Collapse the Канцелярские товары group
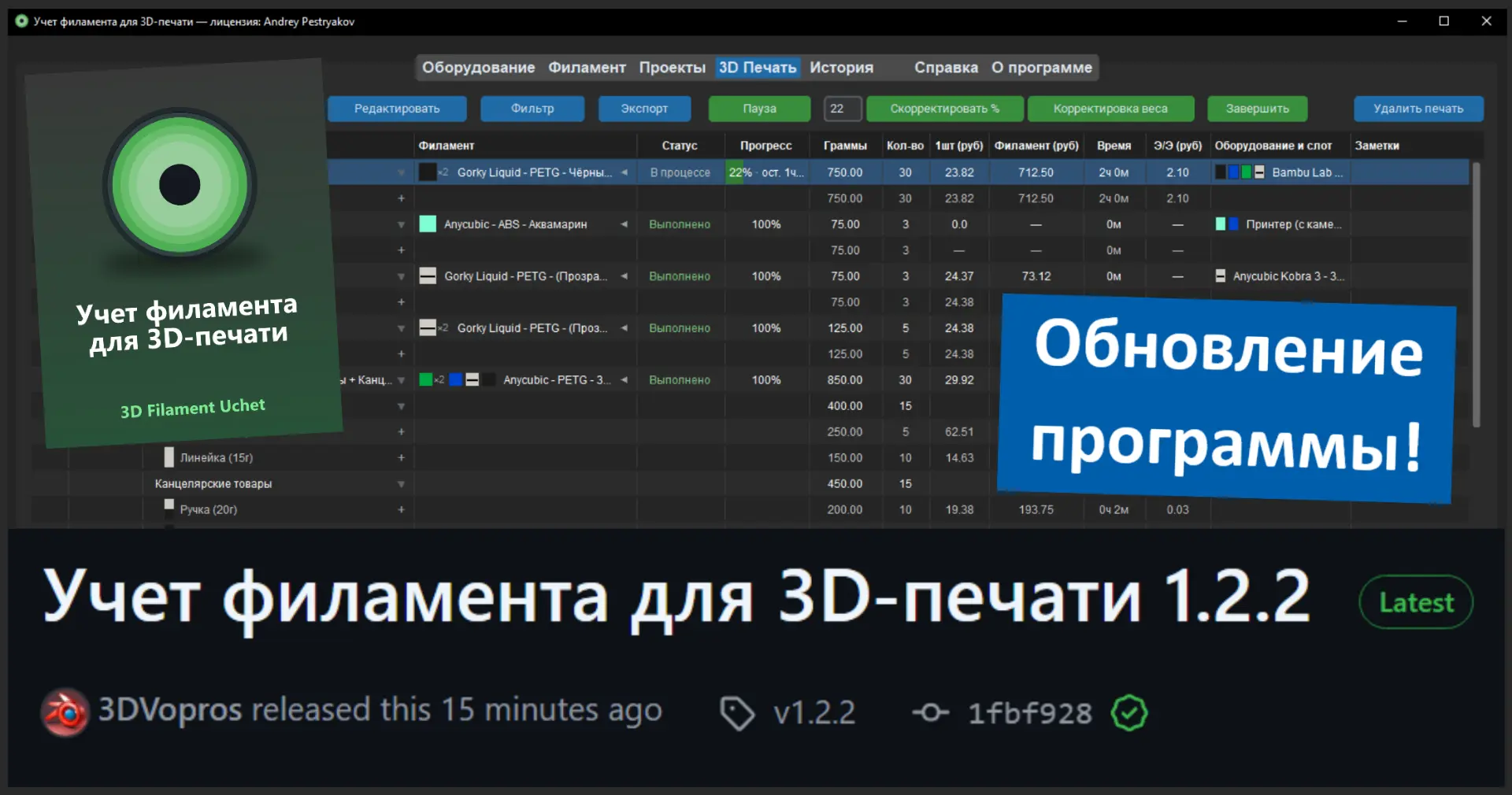 click(401, 483)
